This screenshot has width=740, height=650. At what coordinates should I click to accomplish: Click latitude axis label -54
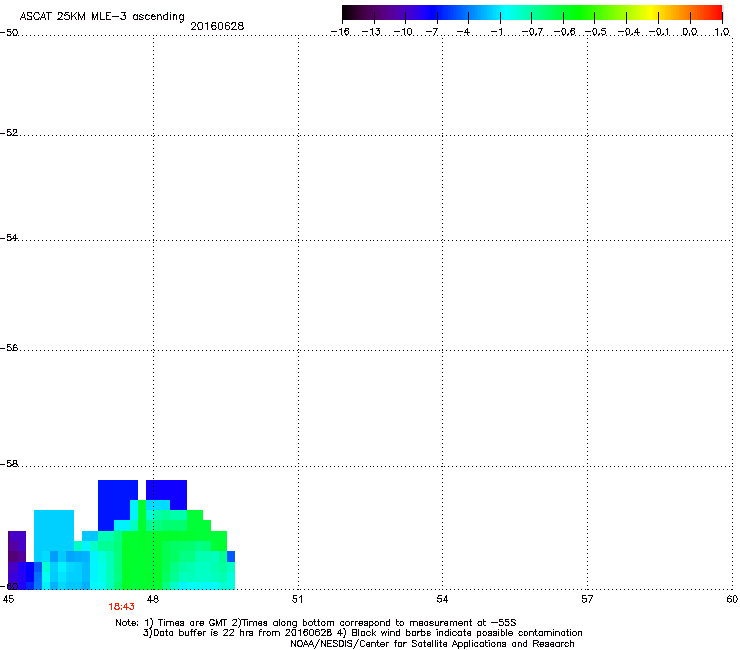[9, 237]
